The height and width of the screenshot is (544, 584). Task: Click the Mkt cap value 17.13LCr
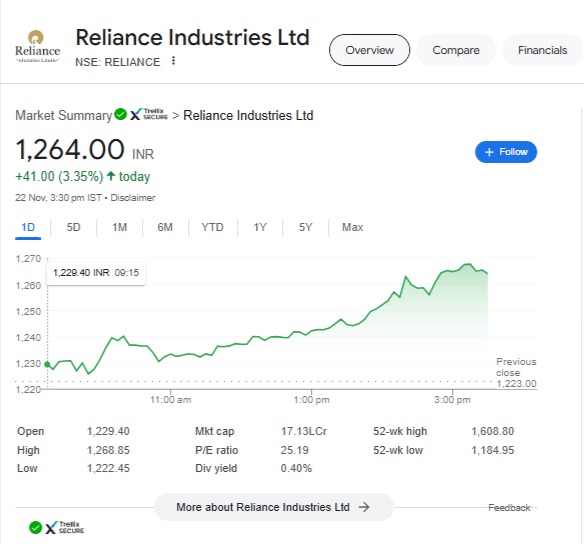[x=304, y=431]
